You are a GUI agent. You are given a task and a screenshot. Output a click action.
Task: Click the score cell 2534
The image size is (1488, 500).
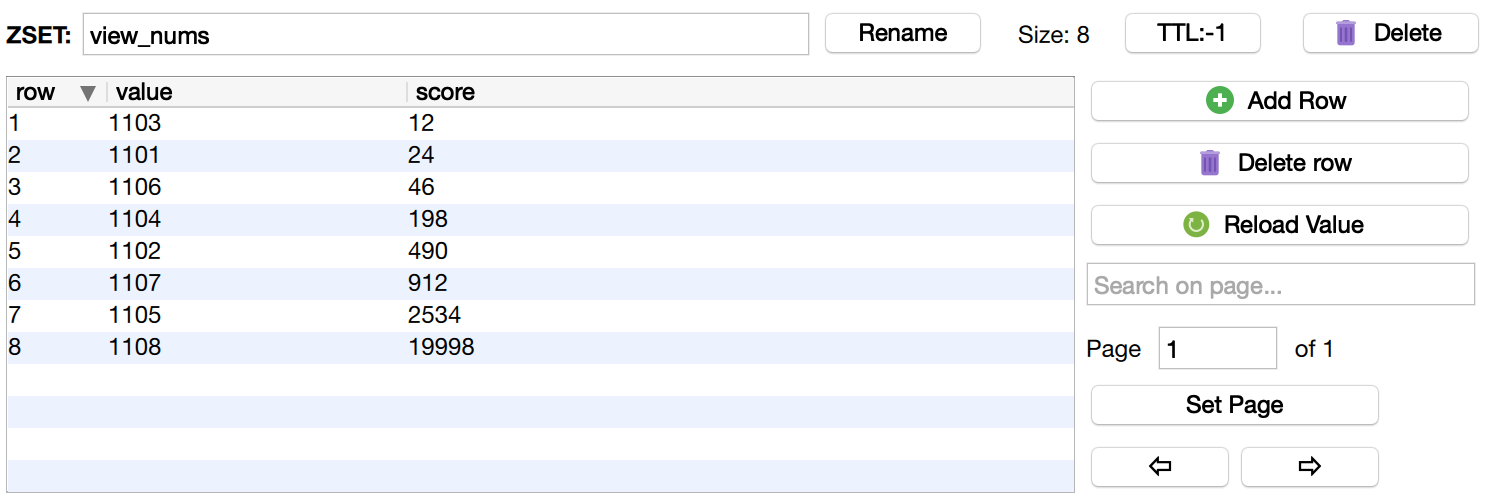(x=434, y=315)
